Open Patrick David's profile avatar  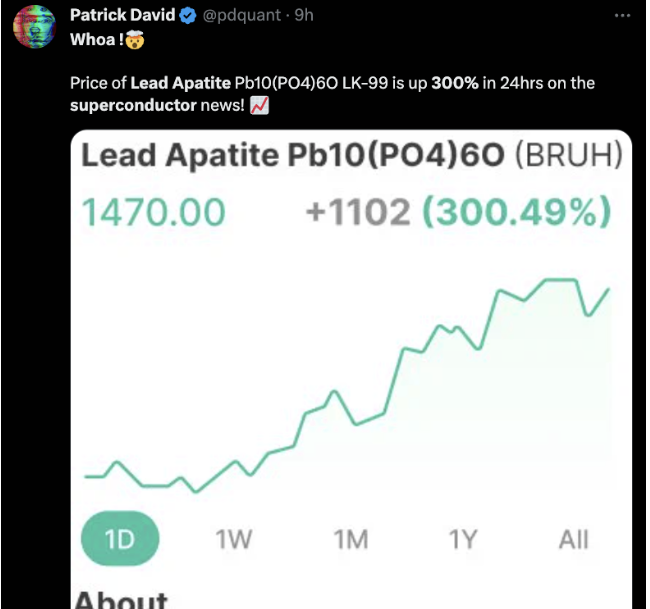[34, 27]
